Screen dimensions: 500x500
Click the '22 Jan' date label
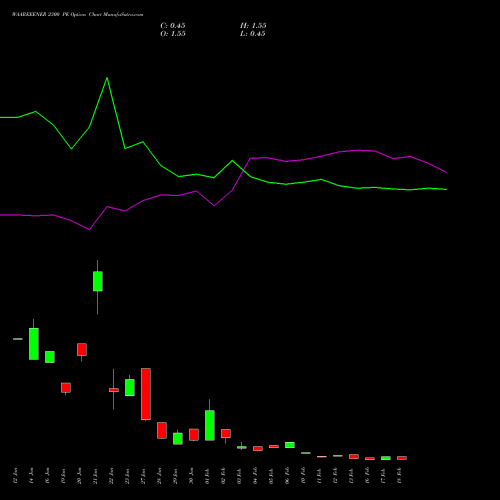click(x=111, y=476)
